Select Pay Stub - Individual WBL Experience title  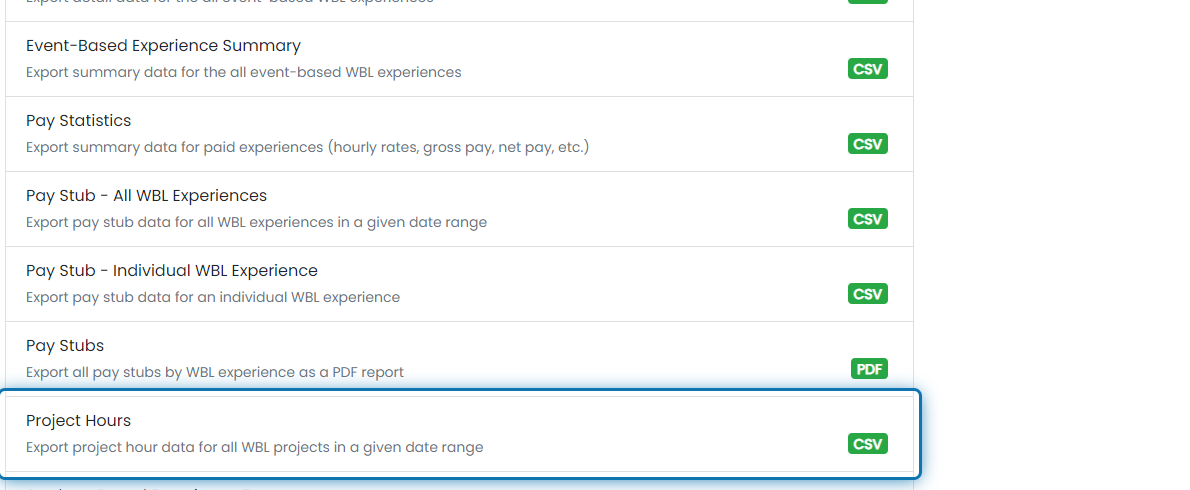pos(172,271)
